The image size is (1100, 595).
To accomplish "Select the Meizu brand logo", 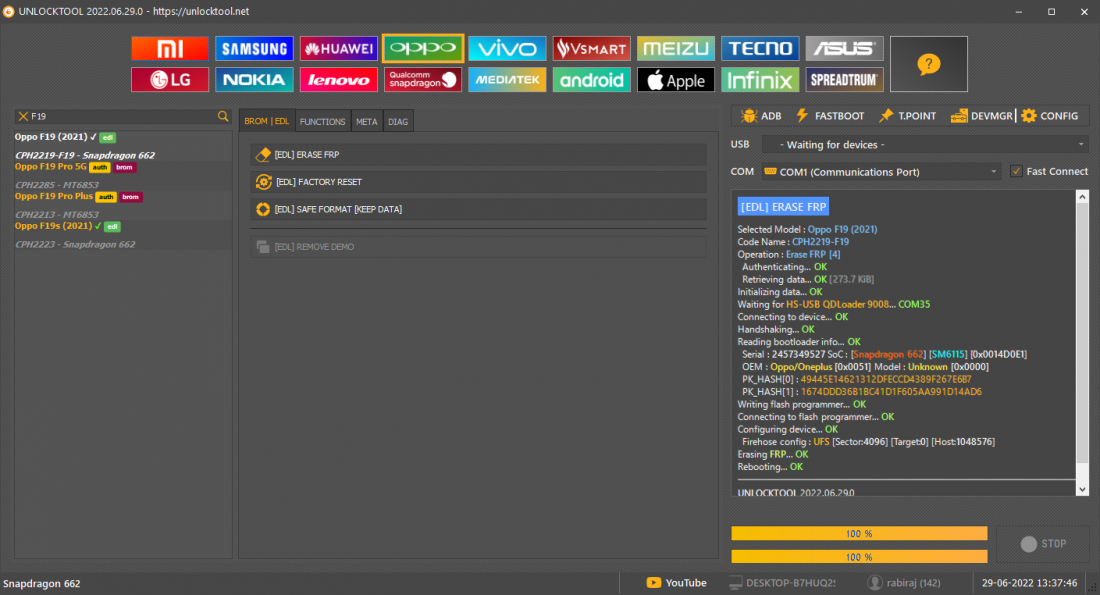I will coord(676,48).
